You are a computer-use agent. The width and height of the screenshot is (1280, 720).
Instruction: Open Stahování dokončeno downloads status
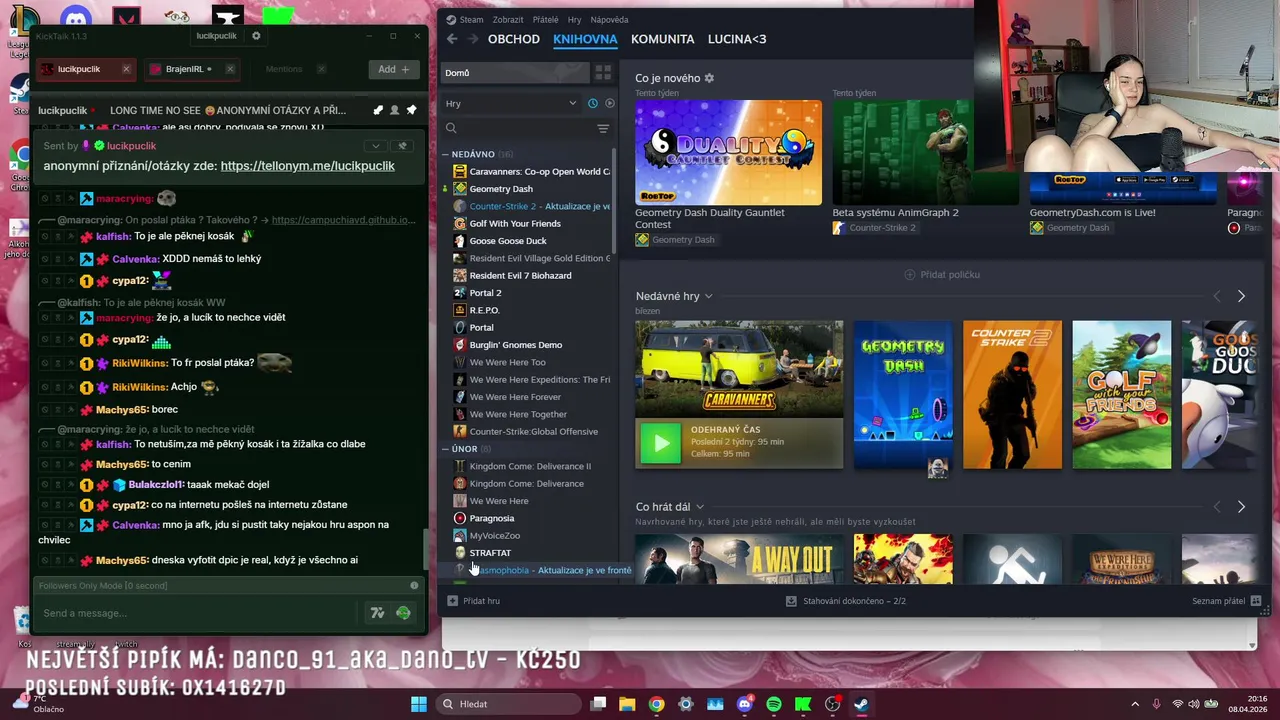pos(846,601)
